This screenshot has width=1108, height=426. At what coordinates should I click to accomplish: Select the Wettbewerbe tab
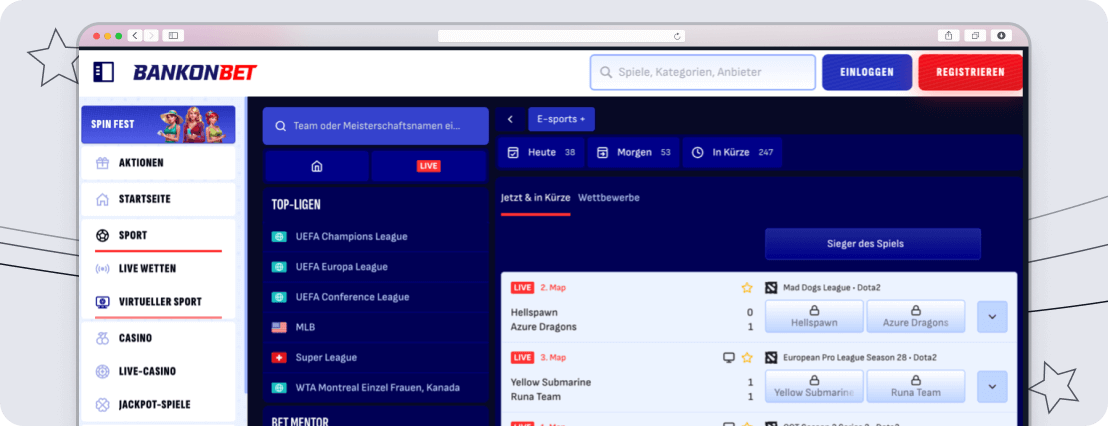pyautogui.click(x=608, y=198)
